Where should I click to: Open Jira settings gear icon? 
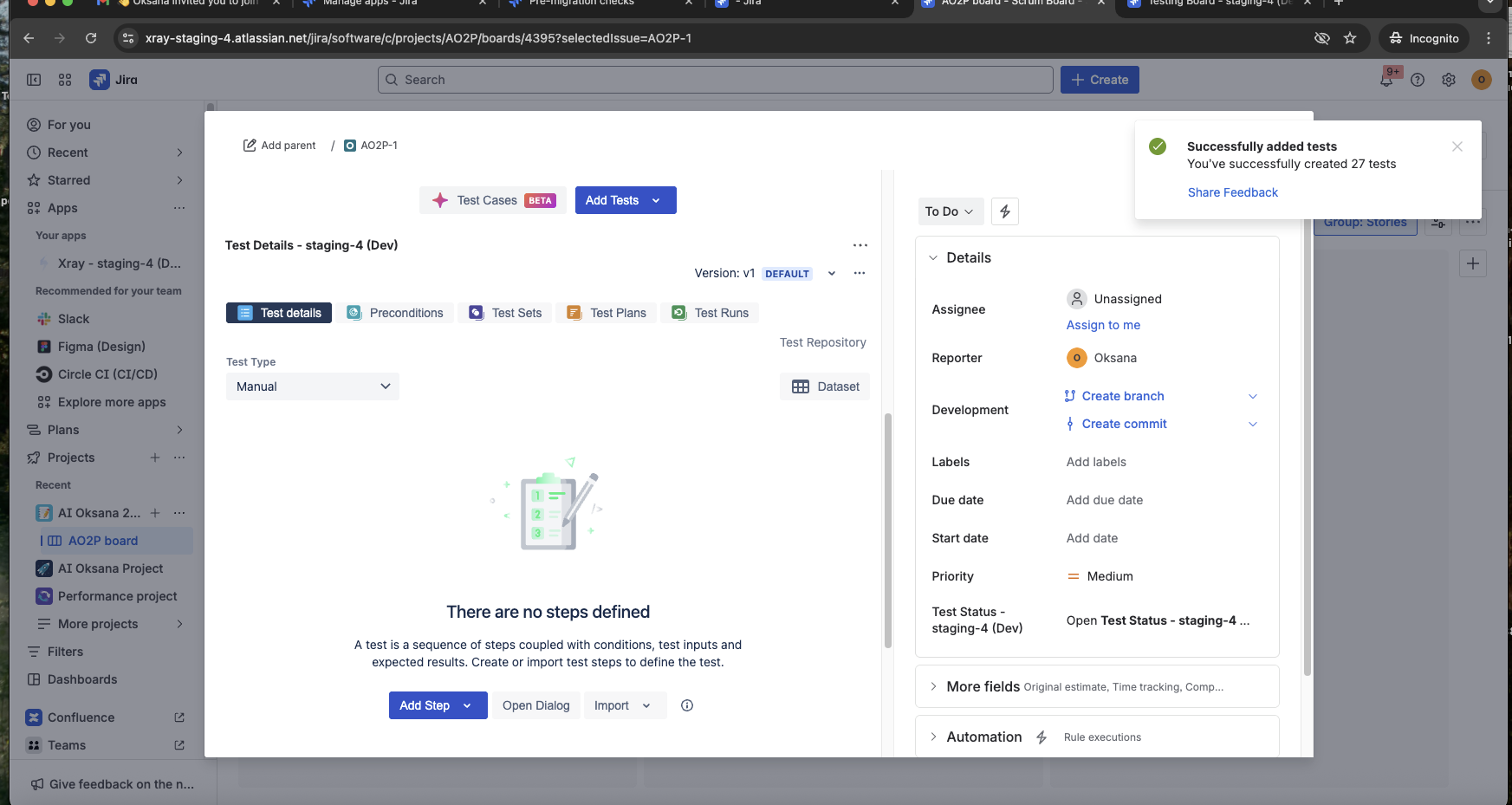(x=1449, y=80)
